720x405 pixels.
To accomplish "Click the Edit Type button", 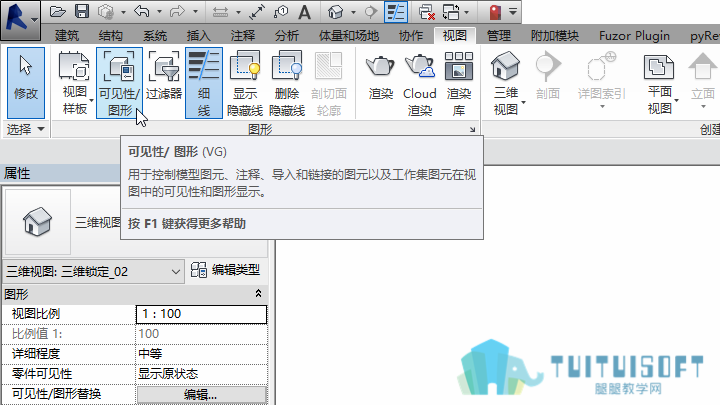I will (225, 270).
